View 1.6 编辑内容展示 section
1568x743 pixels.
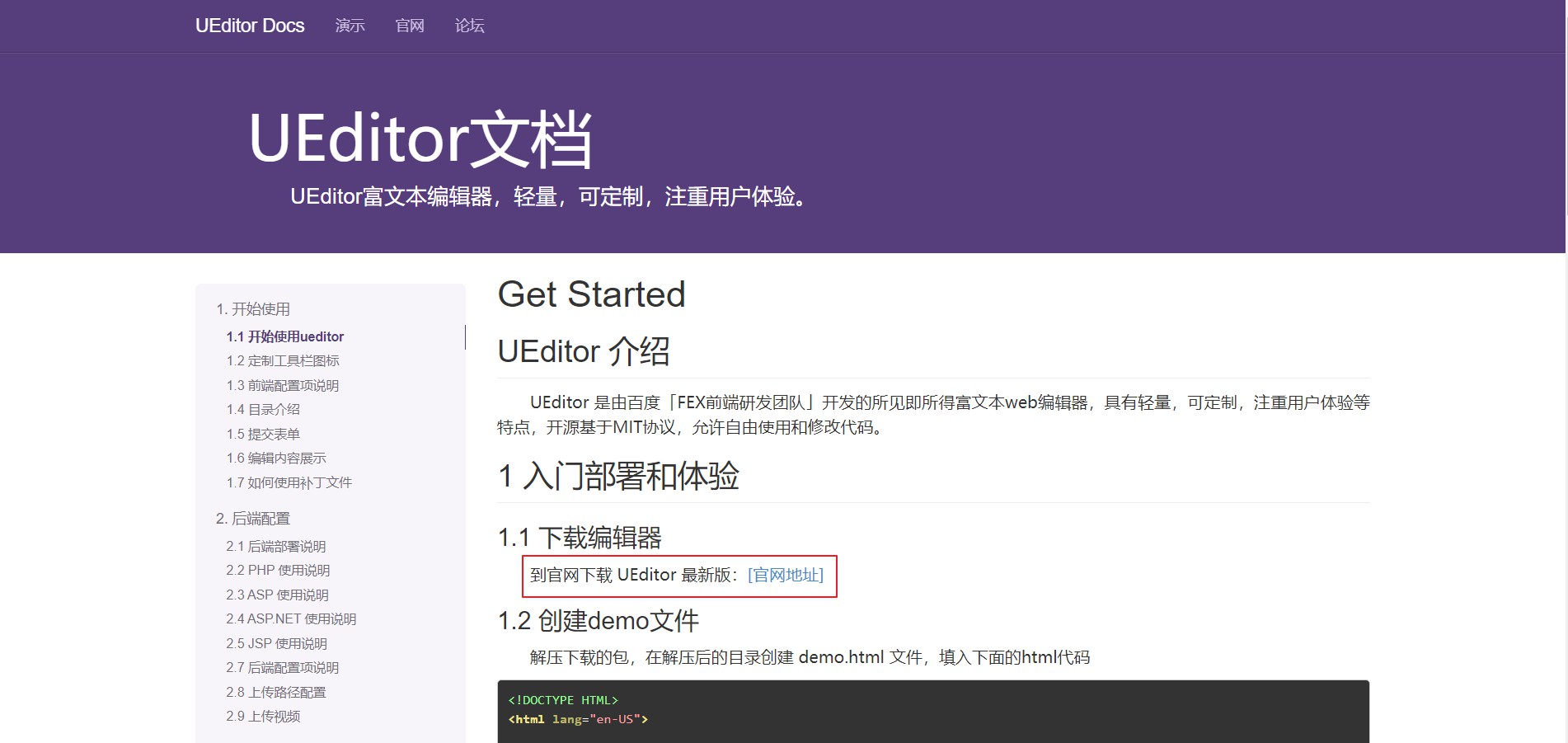(x=276, y=458)
